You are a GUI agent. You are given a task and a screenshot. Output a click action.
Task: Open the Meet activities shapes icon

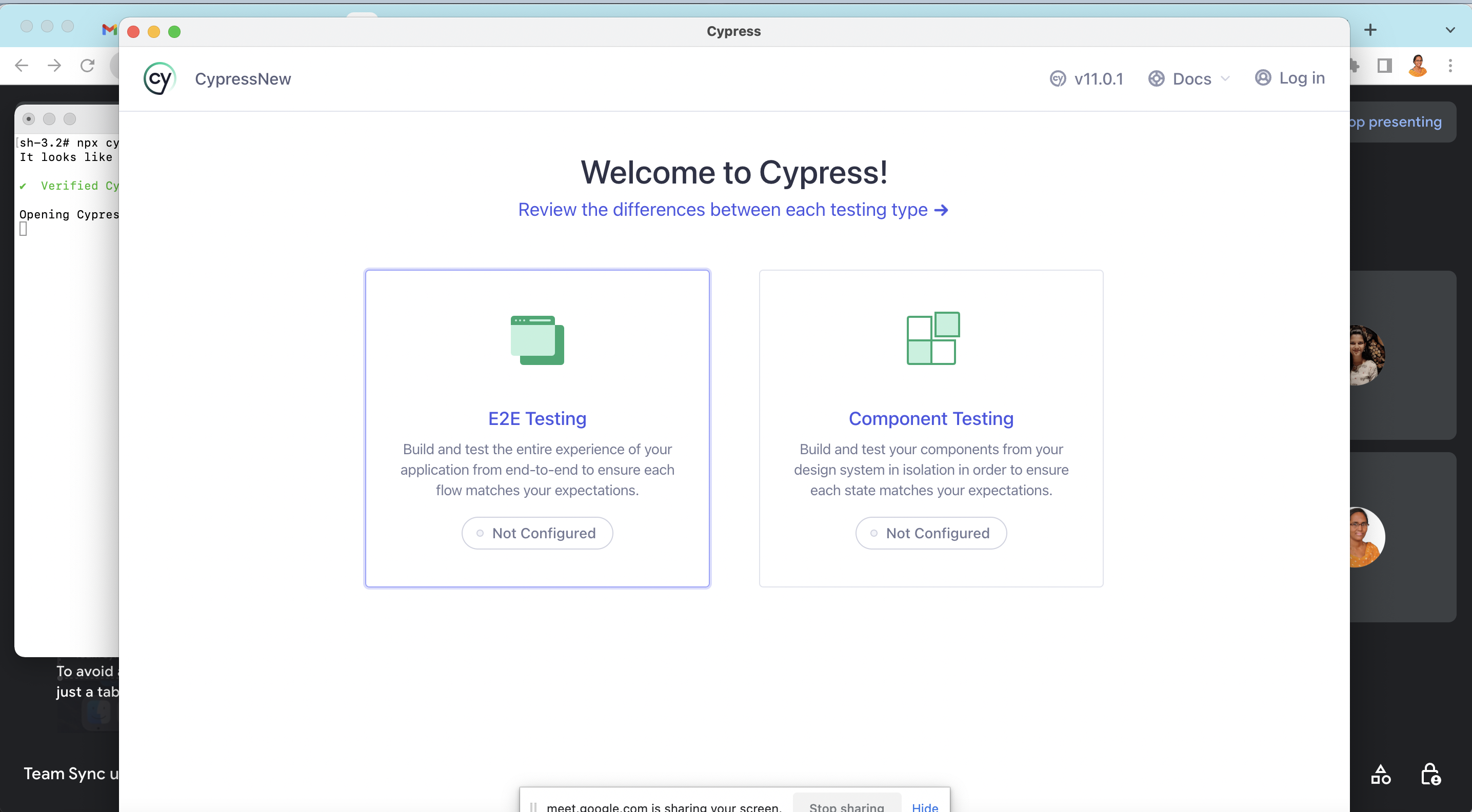(x=1381, y=774)
